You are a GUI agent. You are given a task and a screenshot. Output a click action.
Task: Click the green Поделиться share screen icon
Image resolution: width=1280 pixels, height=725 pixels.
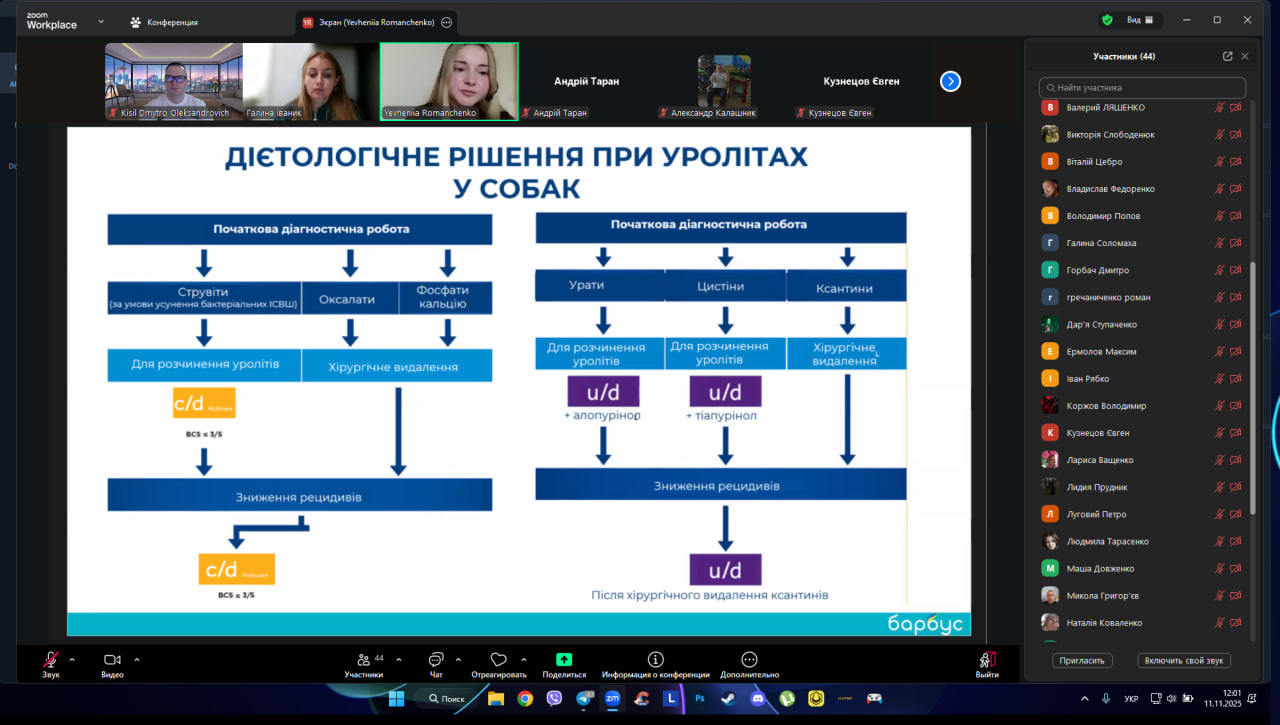[x=564, y=660]
